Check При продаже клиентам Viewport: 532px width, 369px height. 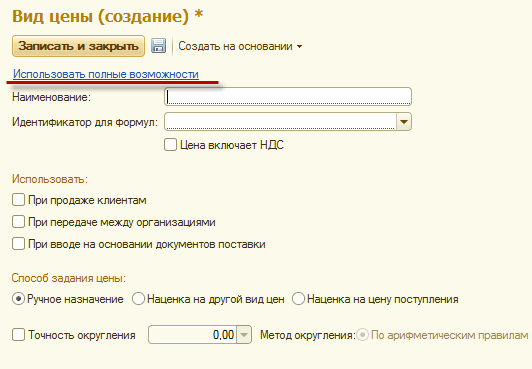click(x=18, y=200)
